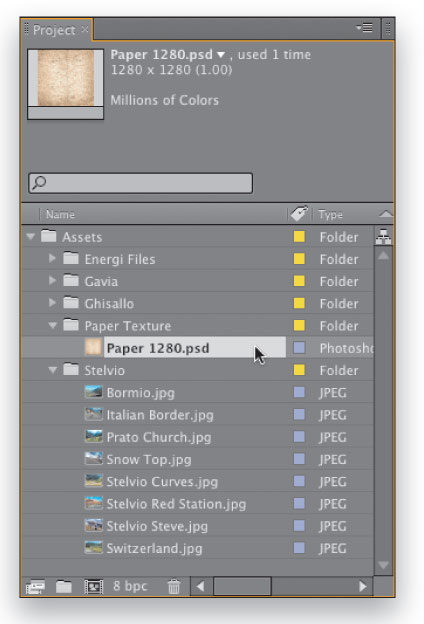Click the label tag column header
The width and height of the screenshot is (424, 624).
pyautogui.click(x=299, y=214)
